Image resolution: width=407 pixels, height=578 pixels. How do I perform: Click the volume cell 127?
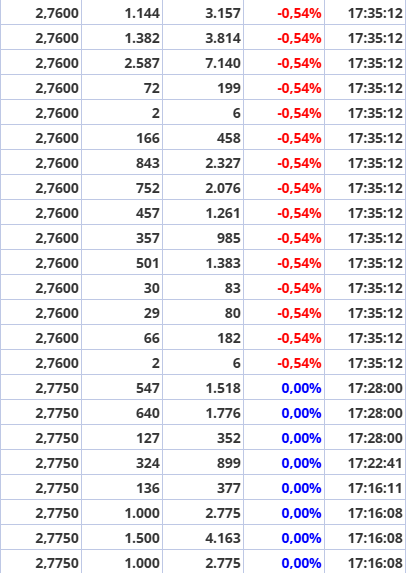coord(122,438)
